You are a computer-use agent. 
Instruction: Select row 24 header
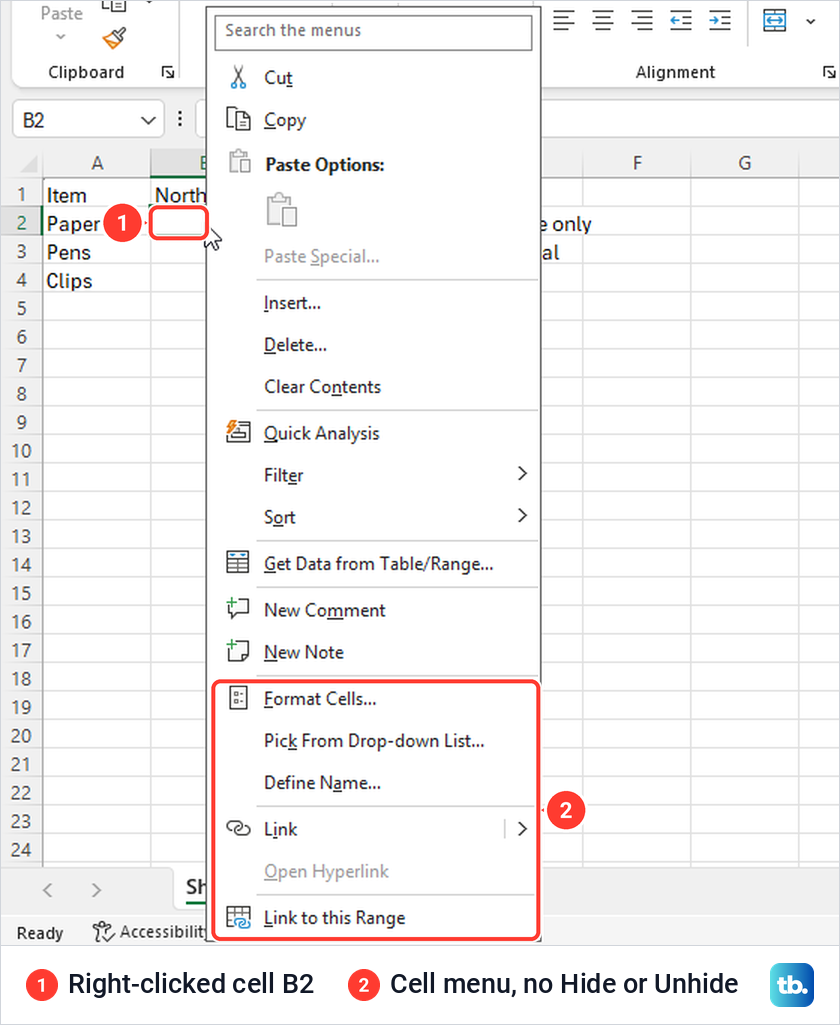click(22, 850)
